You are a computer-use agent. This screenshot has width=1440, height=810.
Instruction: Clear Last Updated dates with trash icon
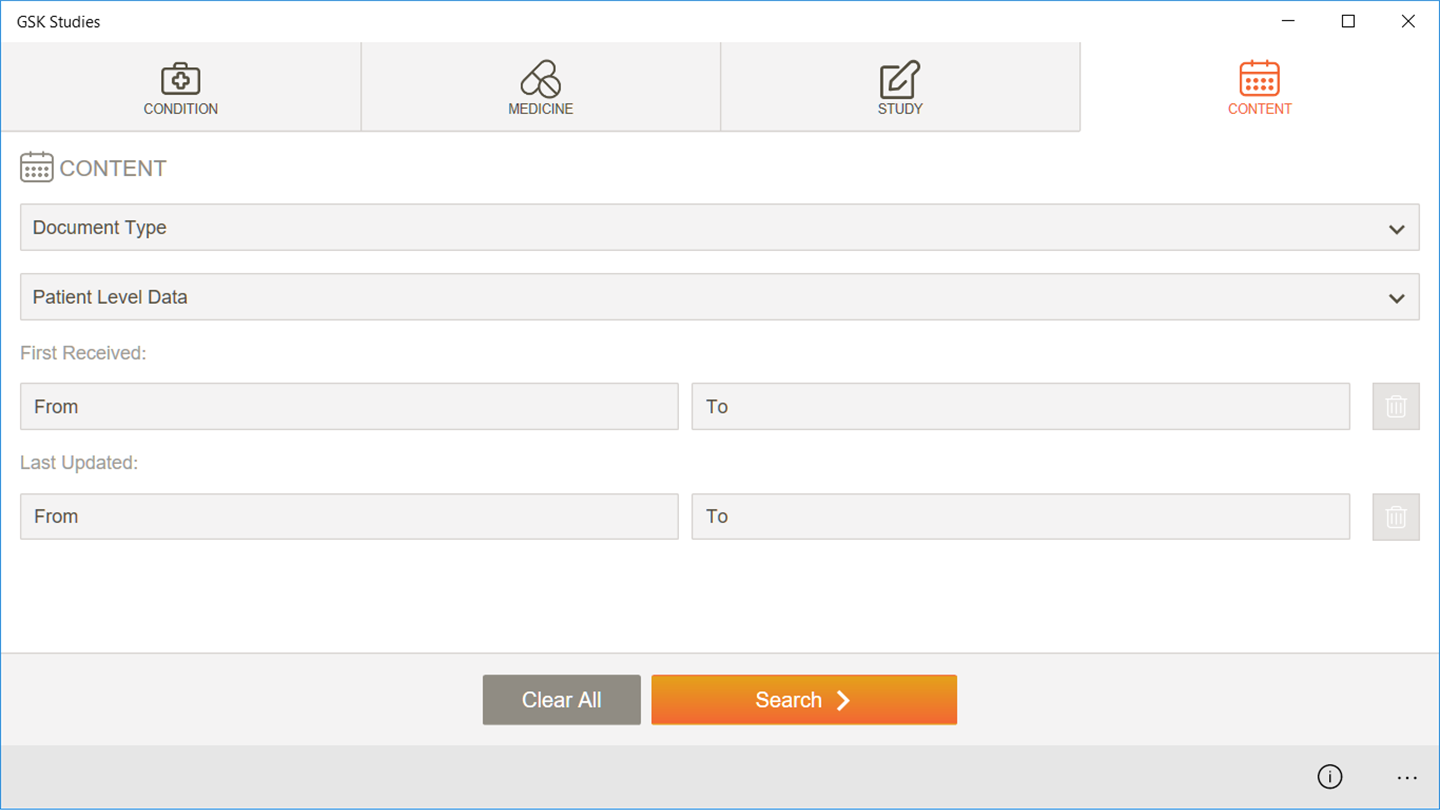1396,516
